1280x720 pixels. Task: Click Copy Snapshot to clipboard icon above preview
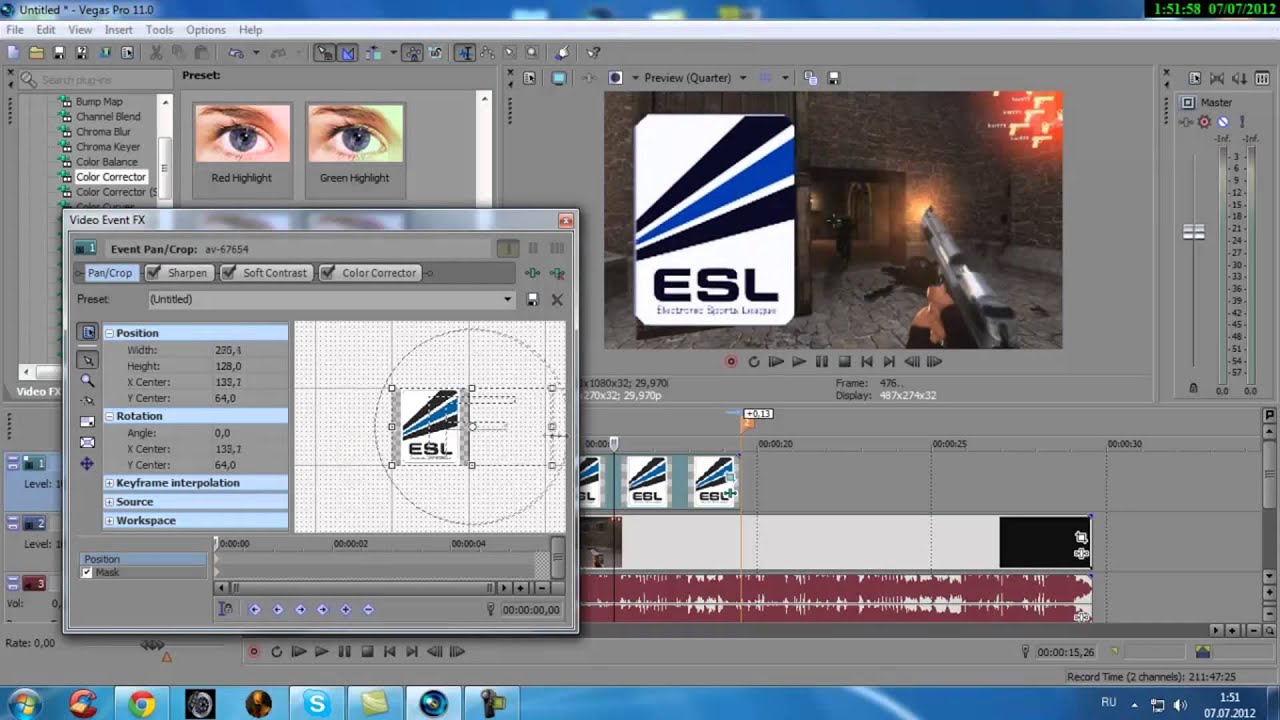click(810, 78)
